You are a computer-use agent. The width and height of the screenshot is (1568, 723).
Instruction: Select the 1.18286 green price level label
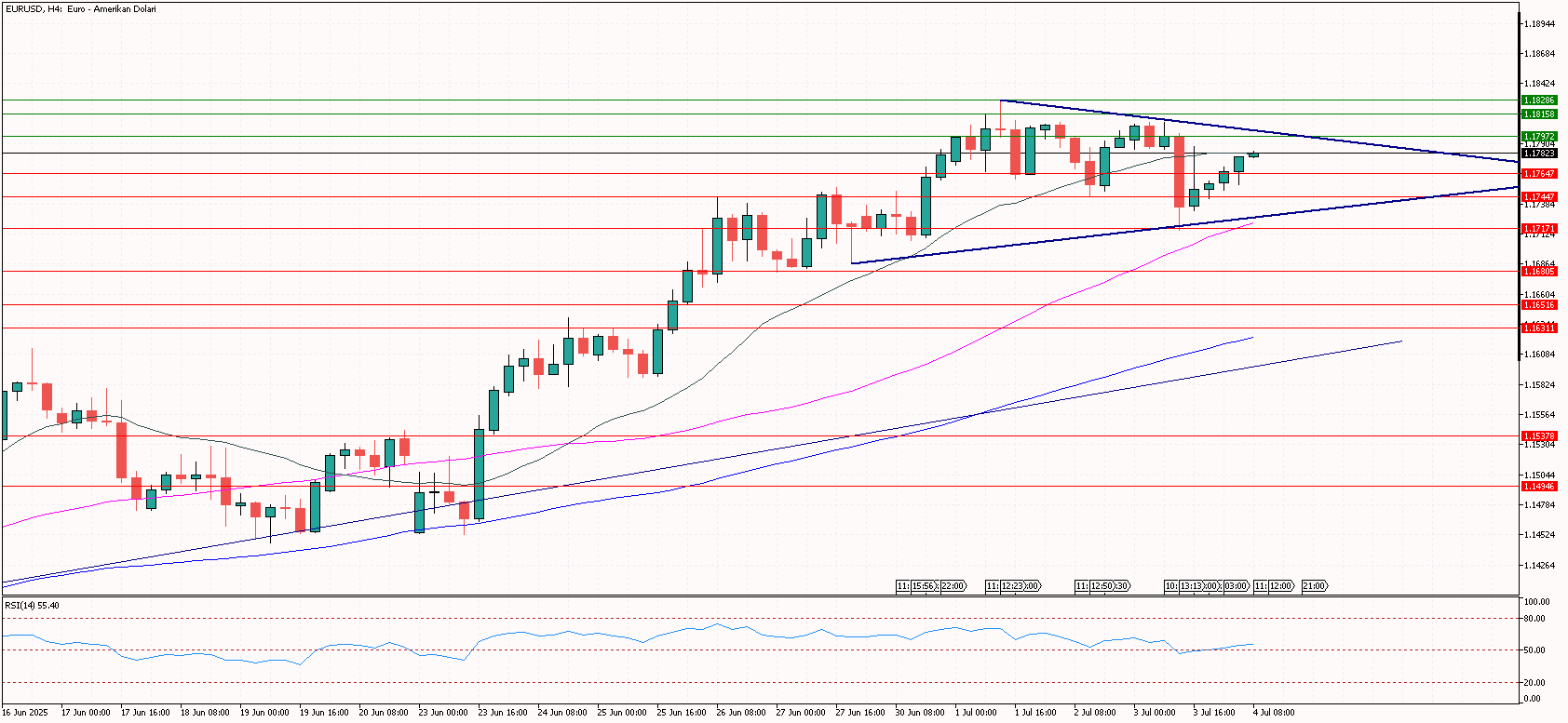pos(1539,100)
